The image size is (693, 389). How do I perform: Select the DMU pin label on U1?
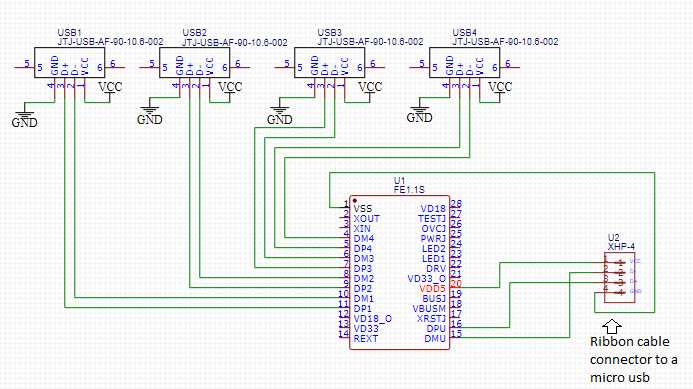(435, 339)
